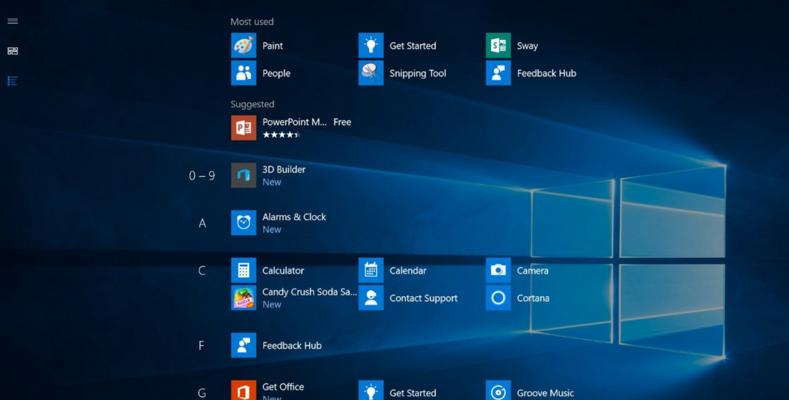Open Paint from the Most used list
This screenshot has height=400, width=789.
[257, 45]
